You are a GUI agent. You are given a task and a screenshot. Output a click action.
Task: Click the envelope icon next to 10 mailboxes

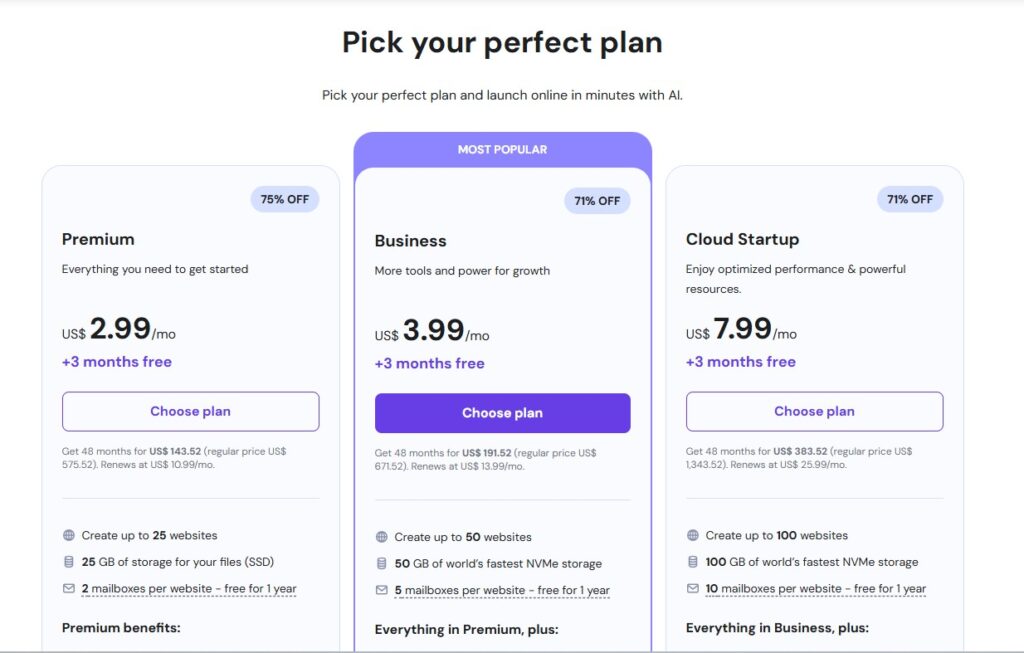click(693, 588)
